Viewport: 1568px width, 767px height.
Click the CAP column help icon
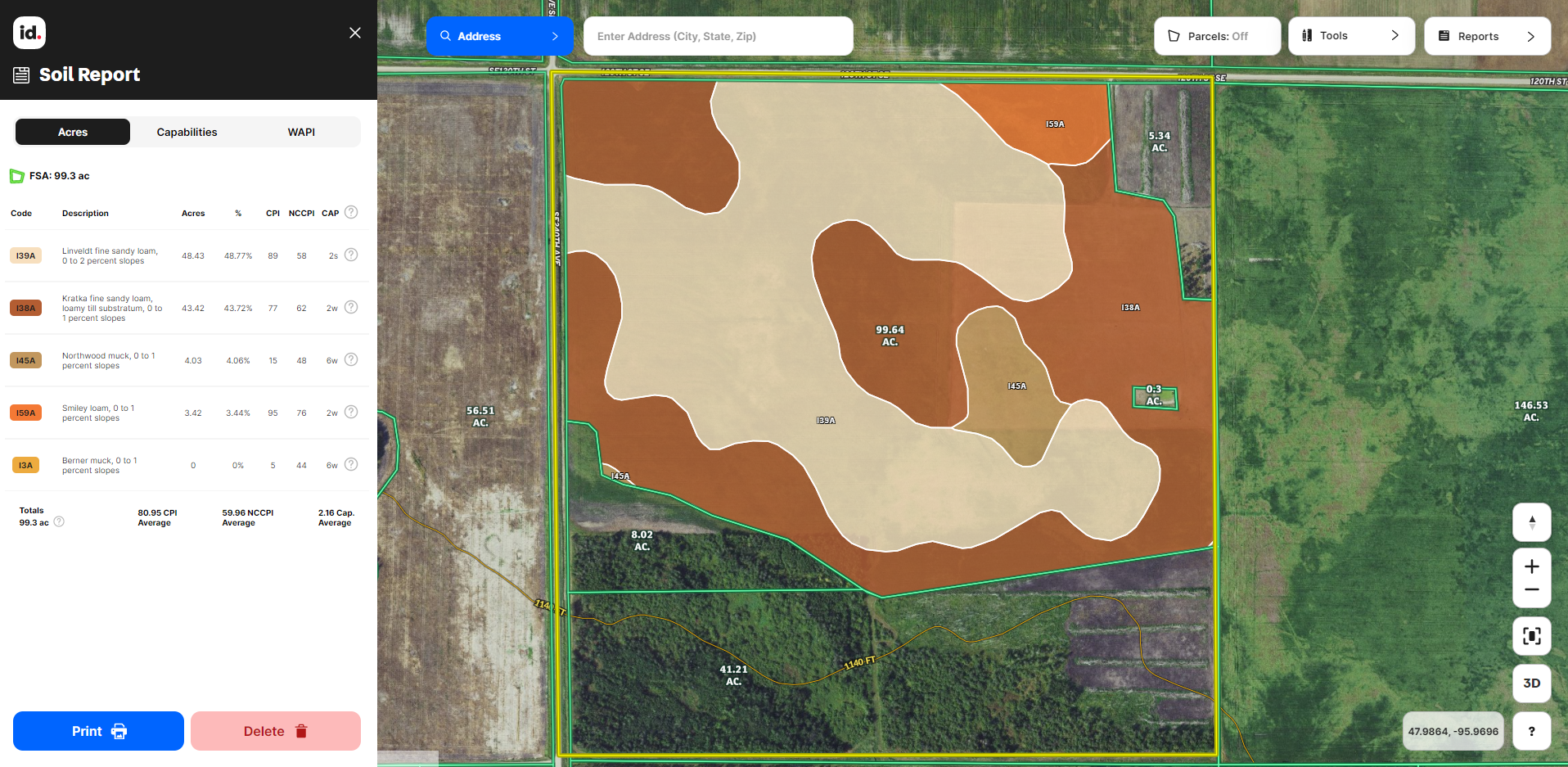(x=351, y=212)
